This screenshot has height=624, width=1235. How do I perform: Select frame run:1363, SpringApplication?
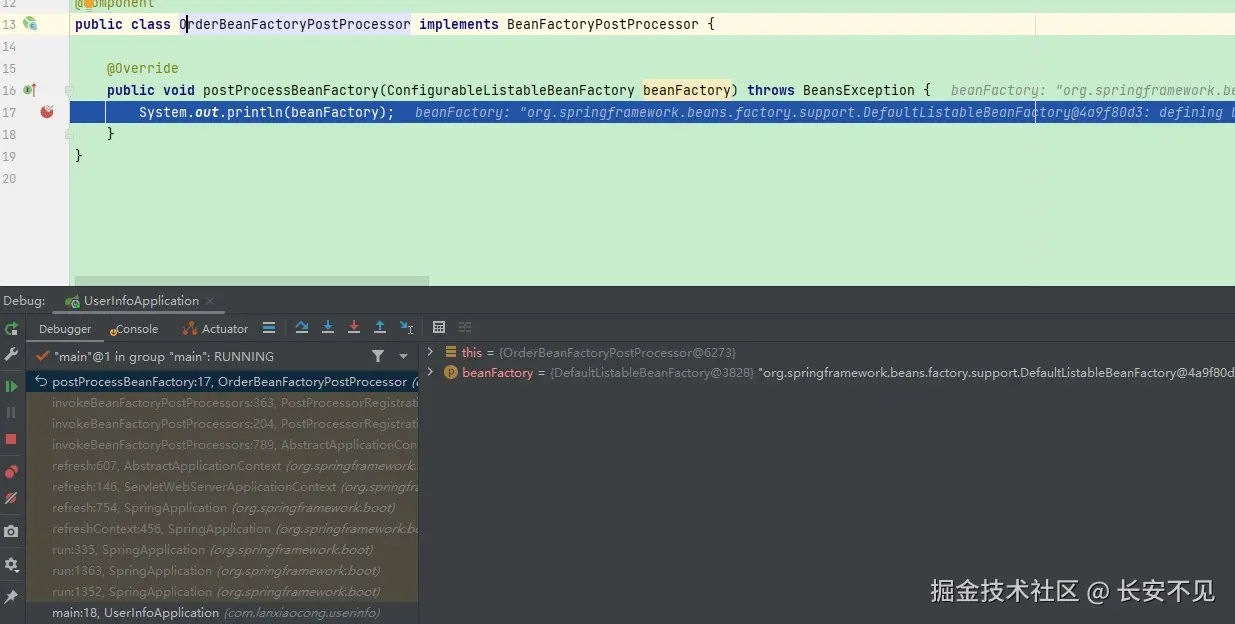(224, 571)
